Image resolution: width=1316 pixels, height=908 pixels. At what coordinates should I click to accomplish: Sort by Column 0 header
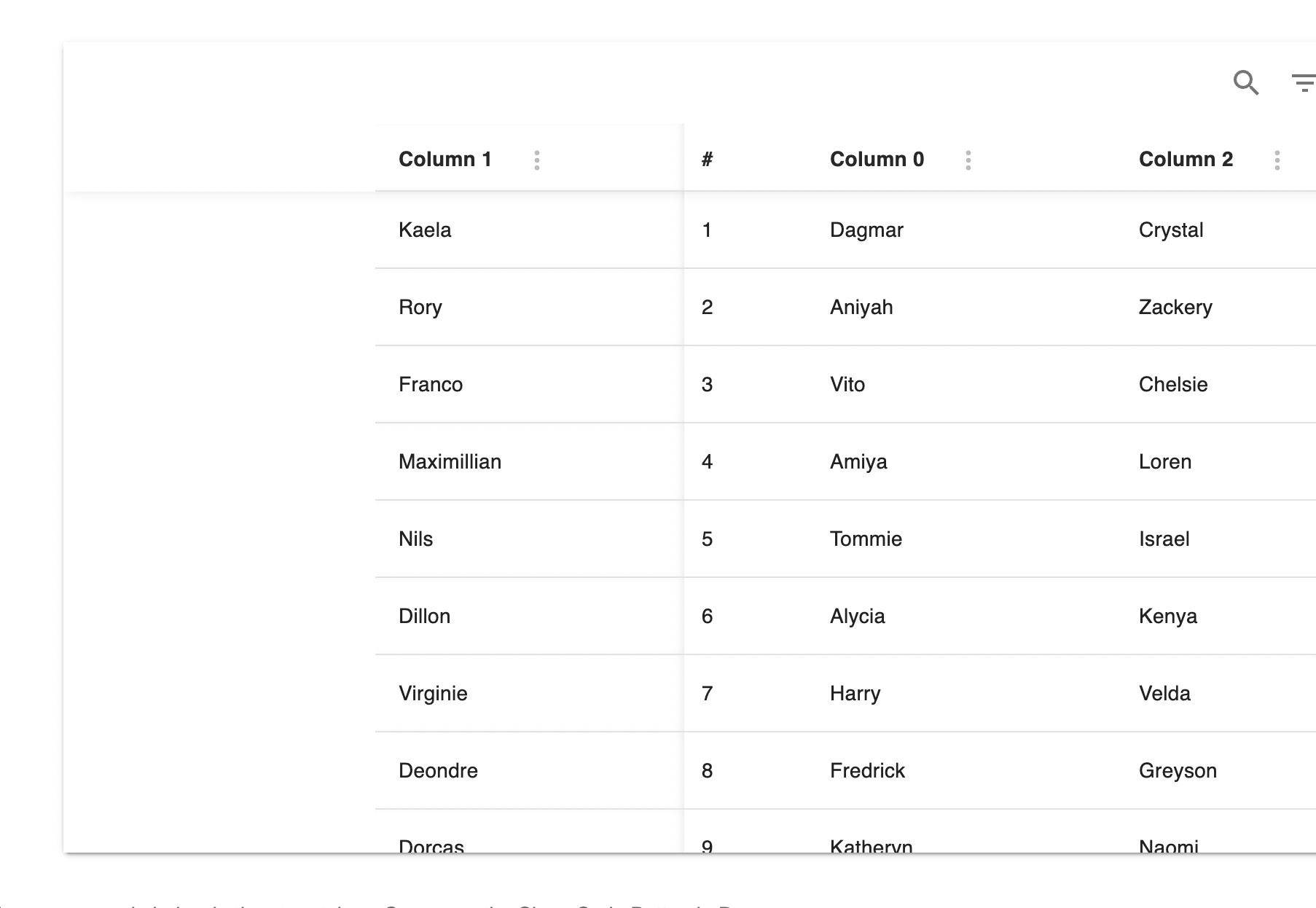point(877,160)
